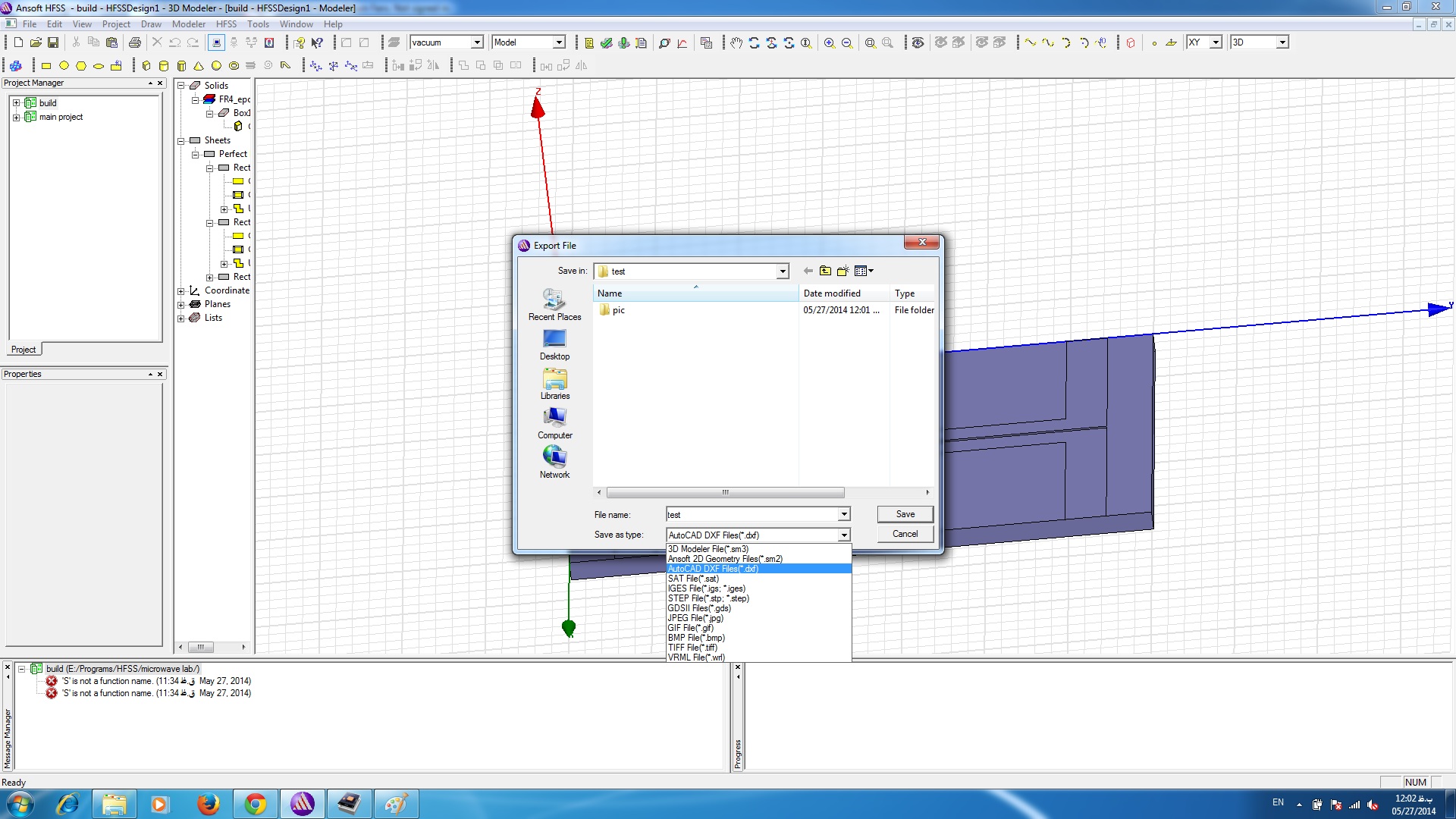Viewport: 1456px width, 819px height.
Task: Click the Draw sphere icon
Action: (x=216, y=66)
